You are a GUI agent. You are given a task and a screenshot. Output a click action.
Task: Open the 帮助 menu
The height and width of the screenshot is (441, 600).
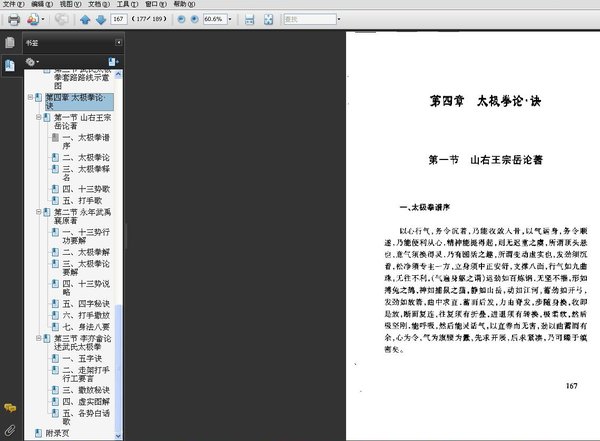(184, 4)
